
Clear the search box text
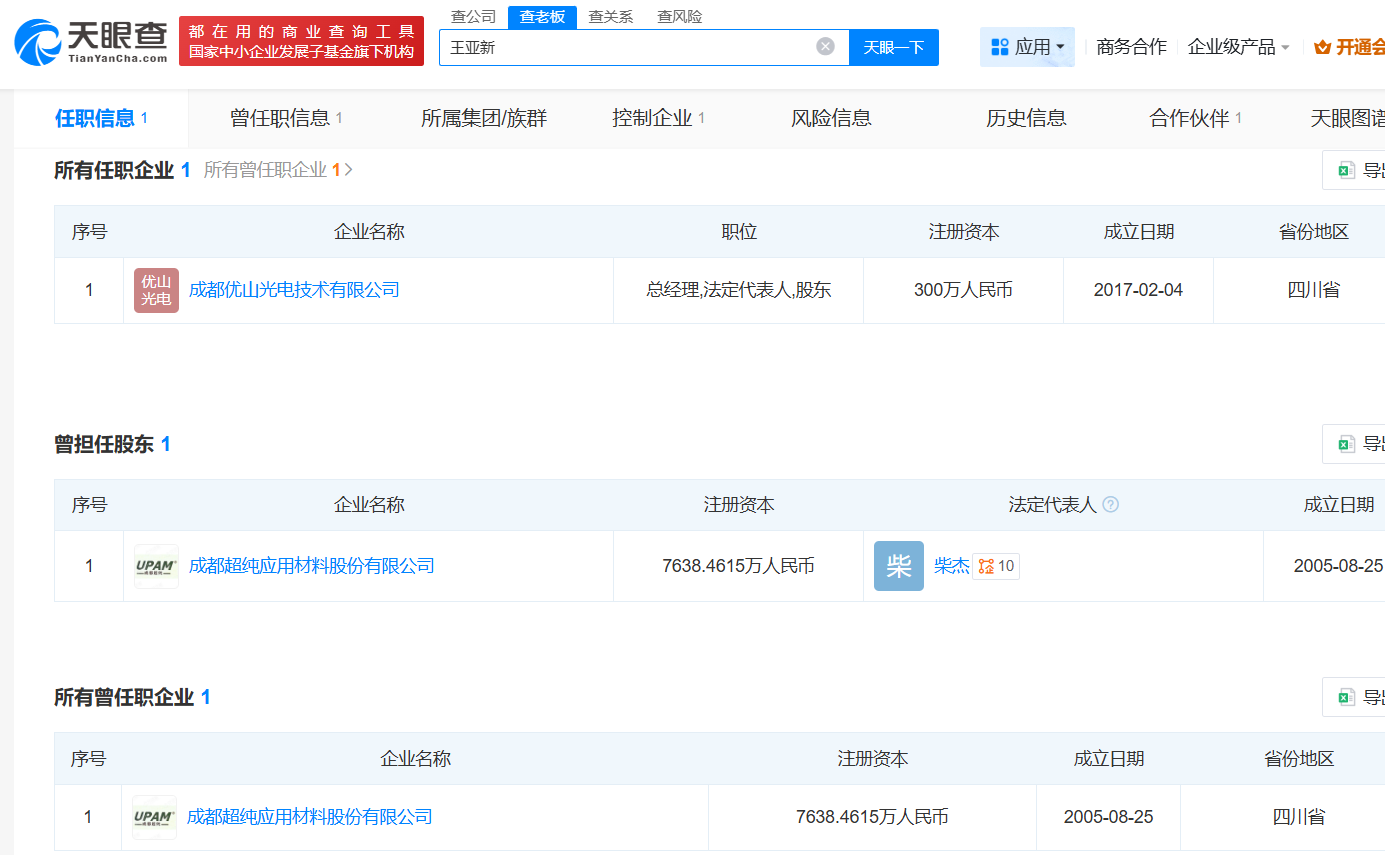click(x=825, y=47)
